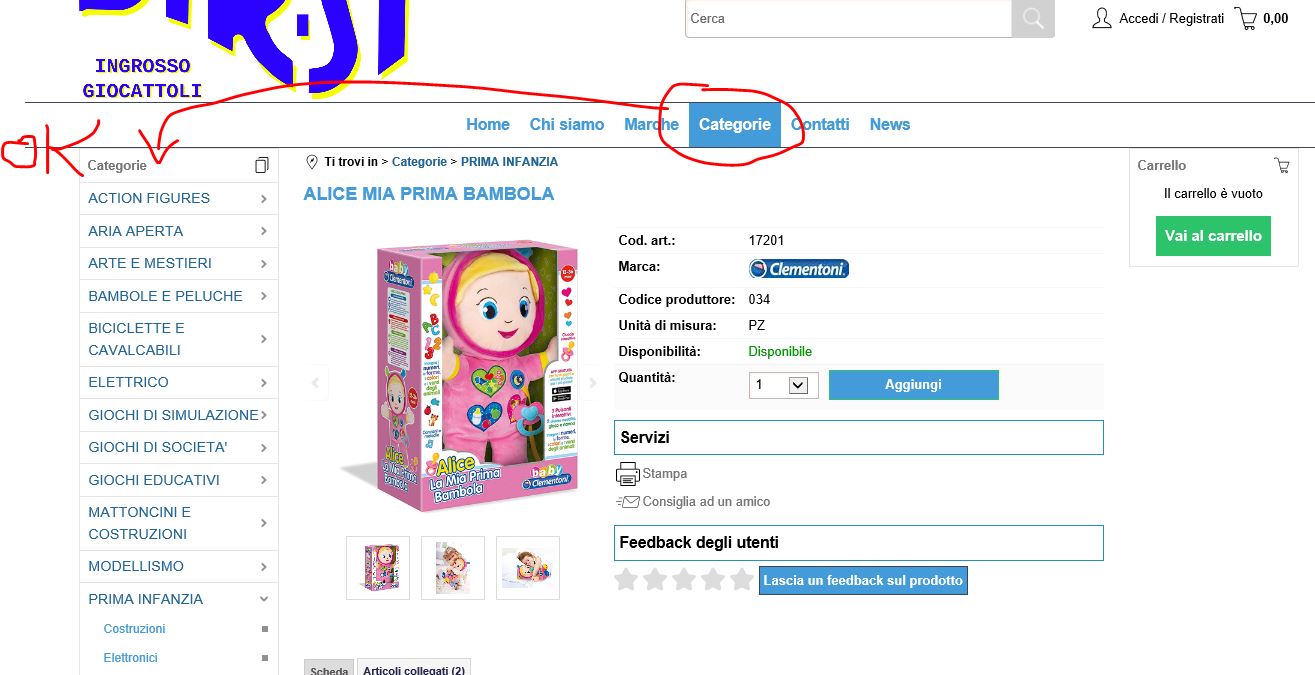Click the location pin breadcrumb icon
The height and width of the screenshot is (675, 1315).
[x=312, y=162]
